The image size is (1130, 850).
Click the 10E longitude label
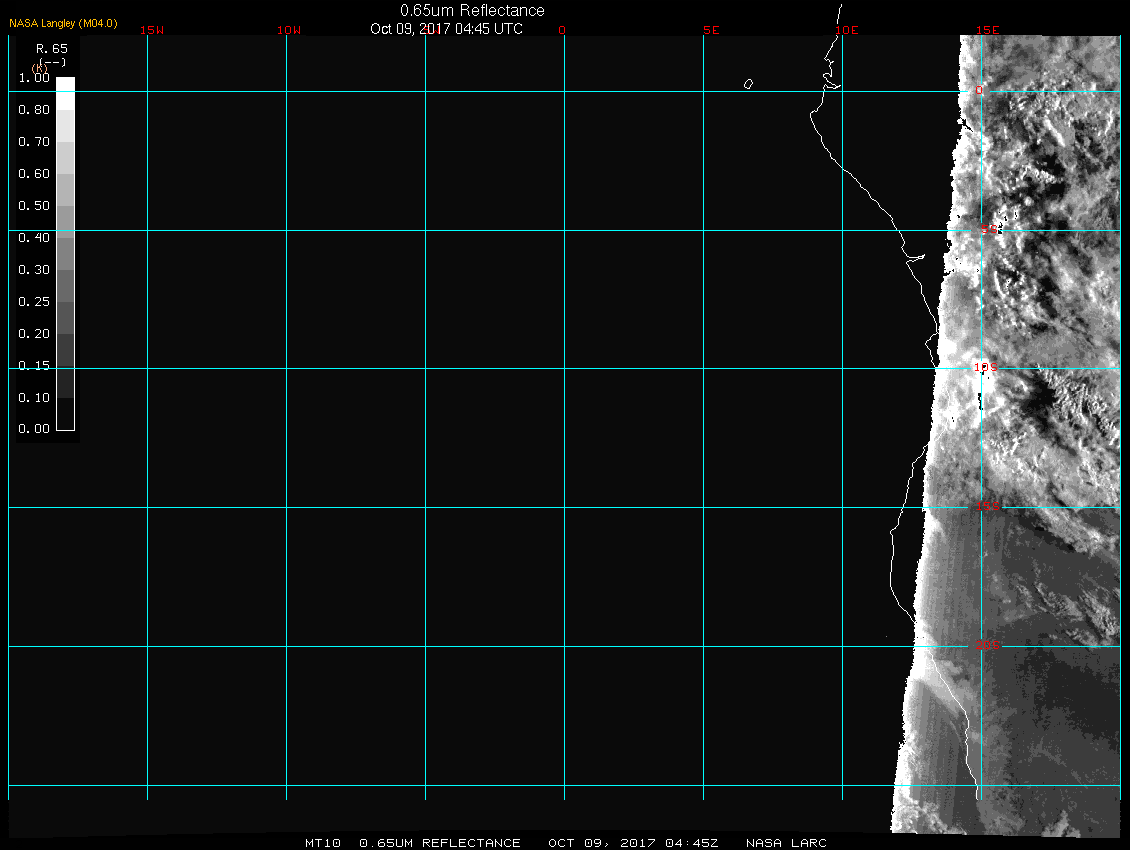(x=847, y=30)
